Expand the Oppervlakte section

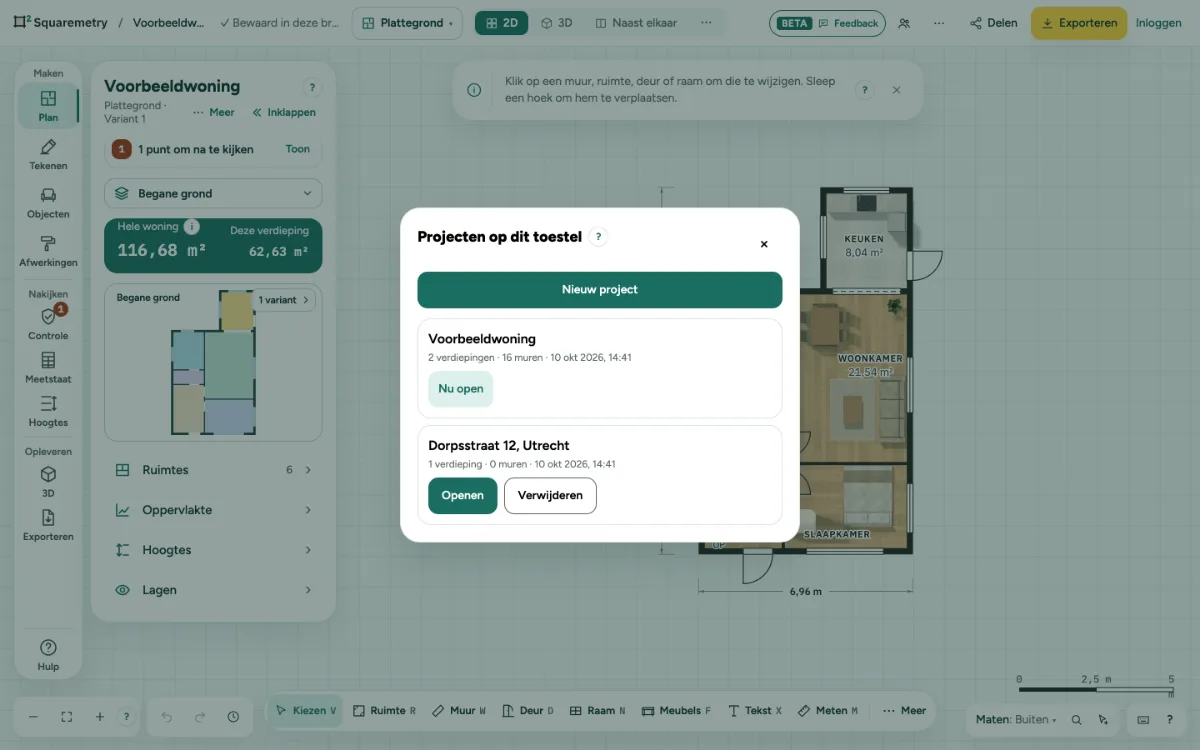click(213, 510)
